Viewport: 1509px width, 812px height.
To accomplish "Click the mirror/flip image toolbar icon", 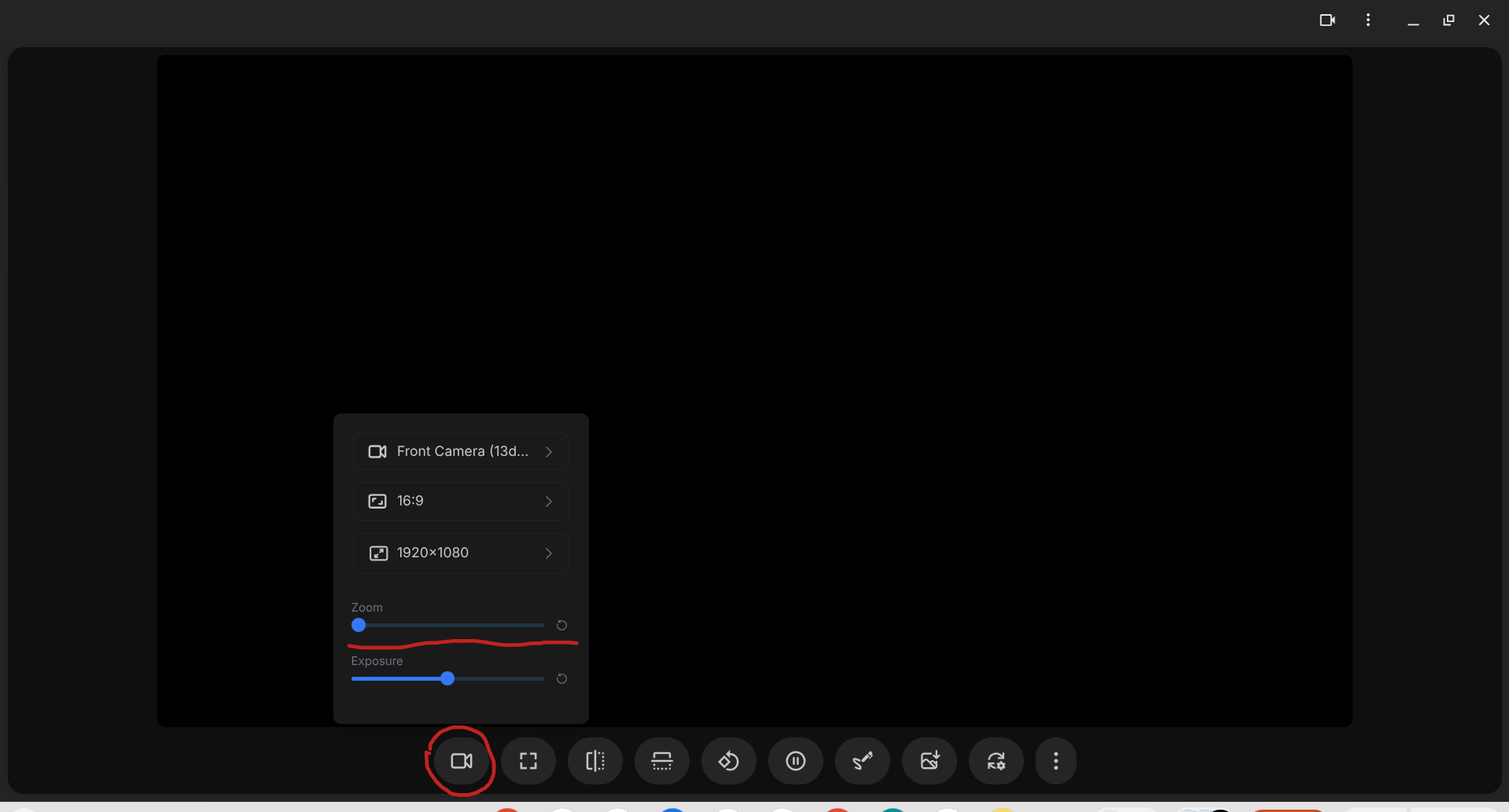I will 595,761.
